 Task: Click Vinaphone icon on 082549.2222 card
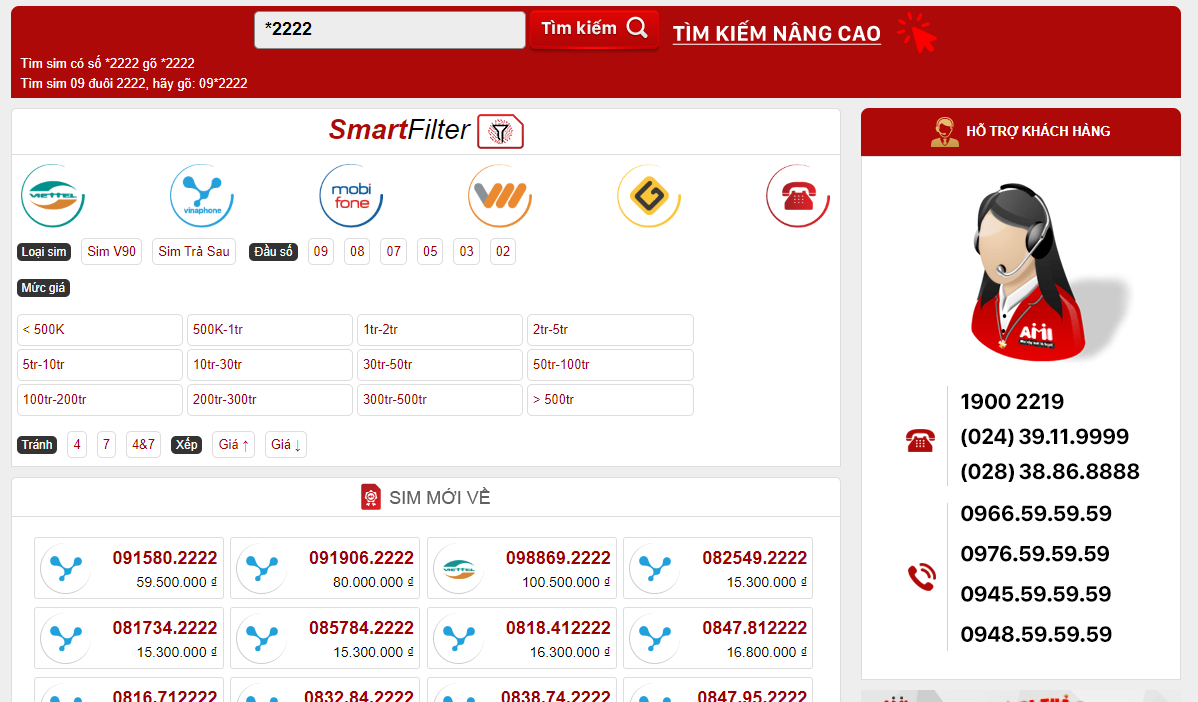pos(656,568)
